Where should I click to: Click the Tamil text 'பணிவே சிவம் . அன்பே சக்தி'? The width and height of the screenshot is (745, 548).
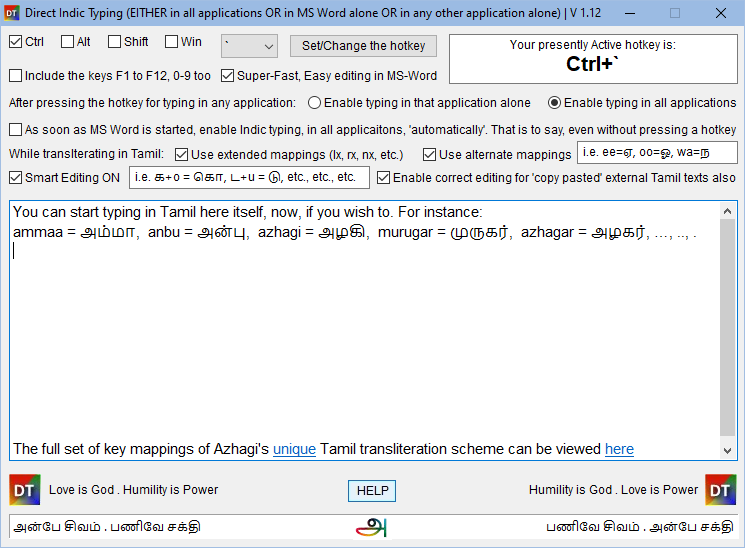(640, 527)
